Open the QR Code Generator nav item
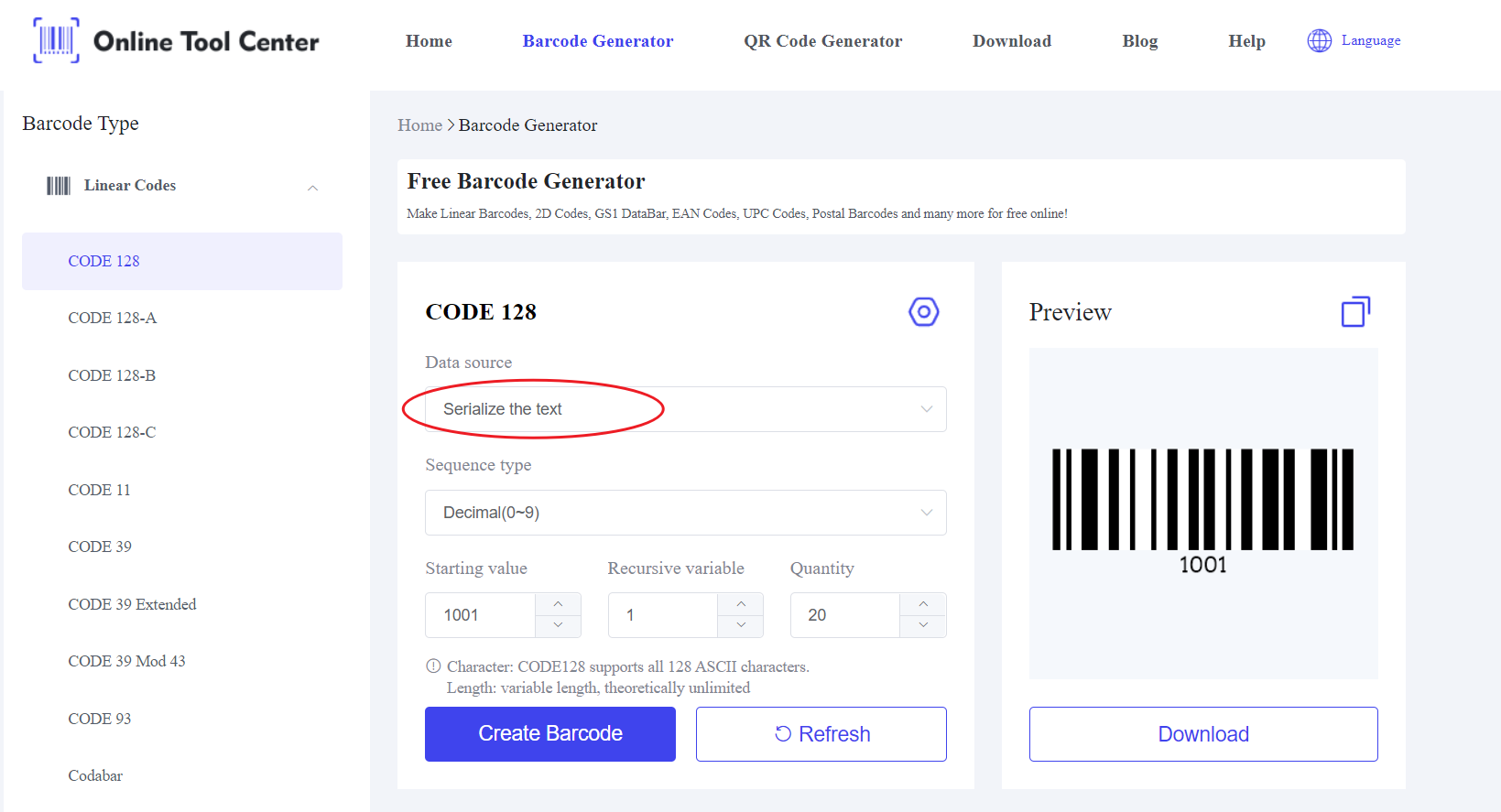 click(822, 41)
